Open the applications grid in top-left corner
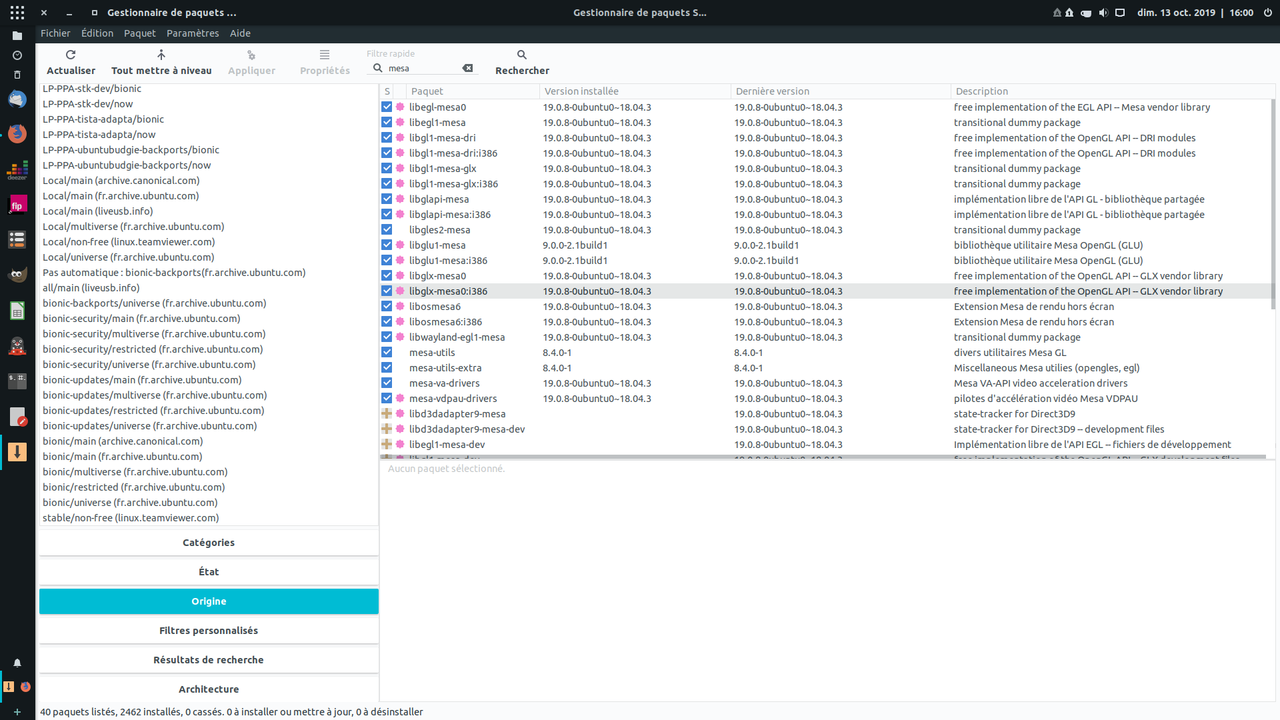This screenshot has width=1280, height=720. (17, 13)
